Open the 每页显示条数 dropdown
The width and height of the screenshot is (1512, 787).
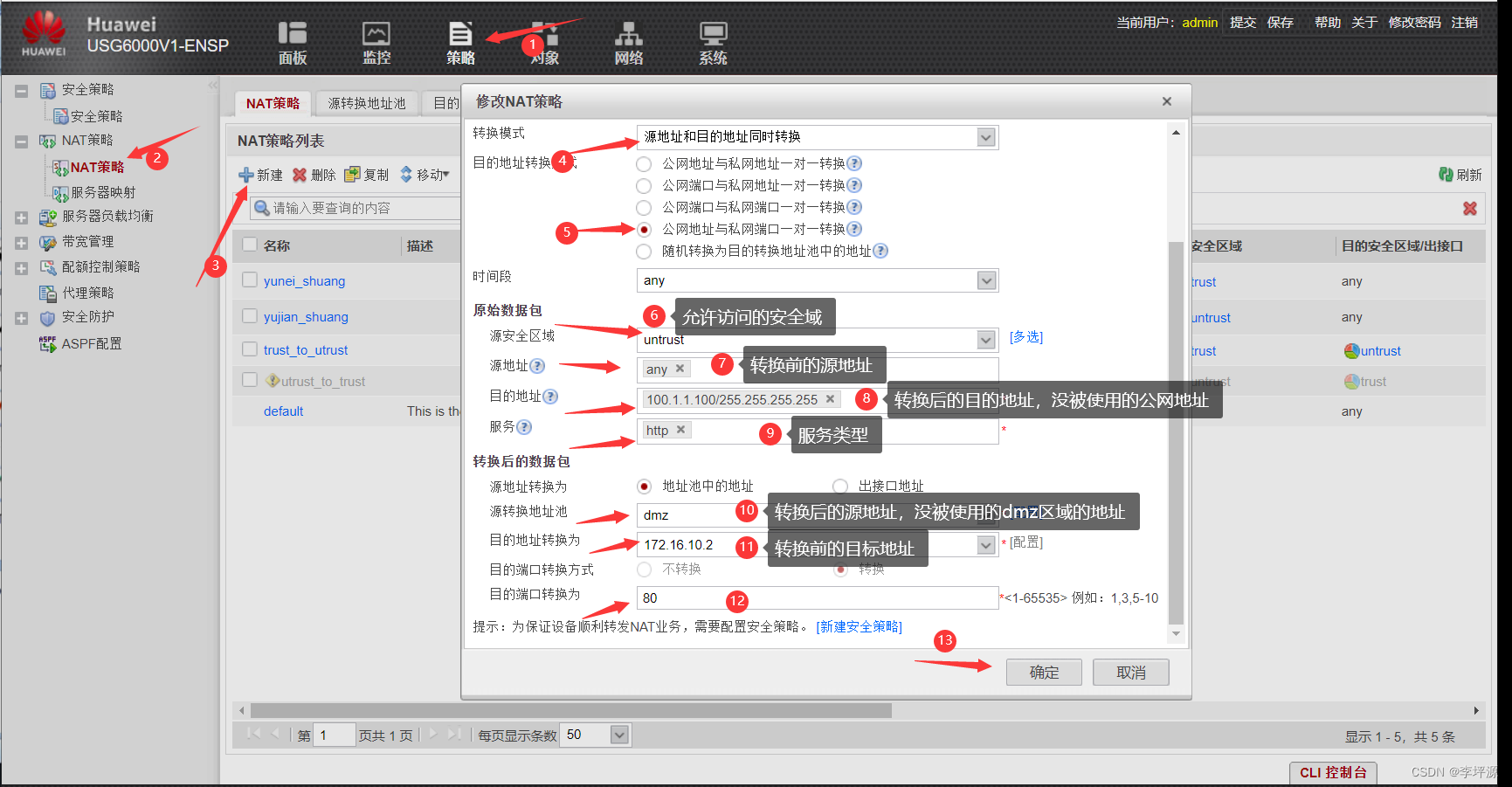pos(619,735)
